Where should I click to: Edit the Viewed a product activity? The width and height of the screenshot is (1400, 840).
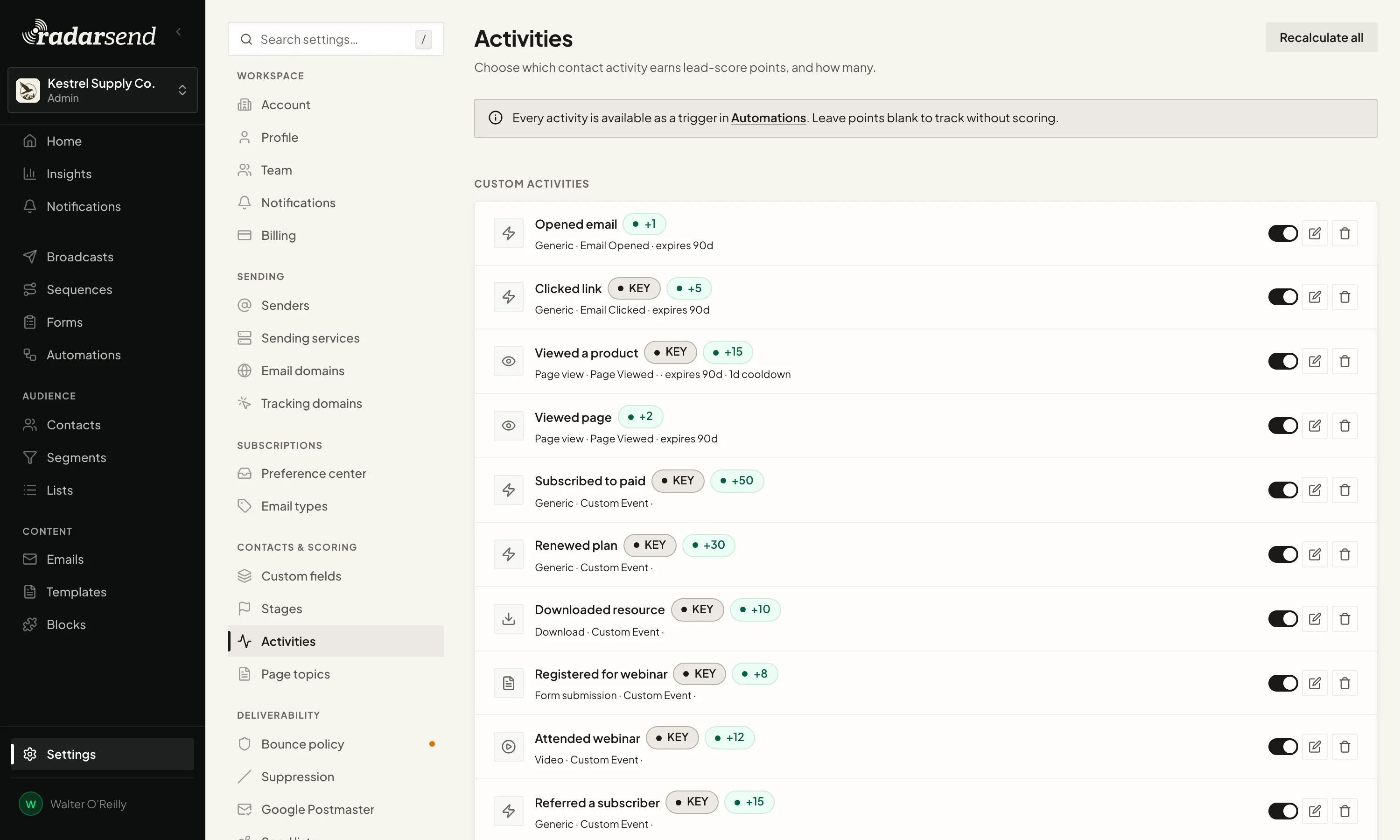click(x=1315, y=361)
